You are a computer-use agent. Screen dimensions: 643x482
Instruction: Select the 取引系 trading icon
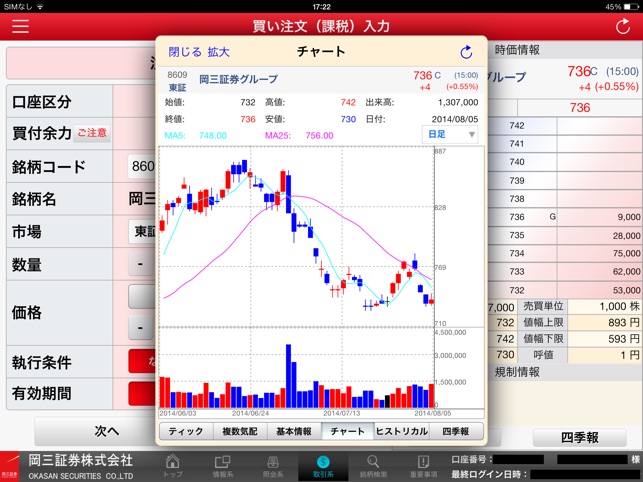[323, 466]
